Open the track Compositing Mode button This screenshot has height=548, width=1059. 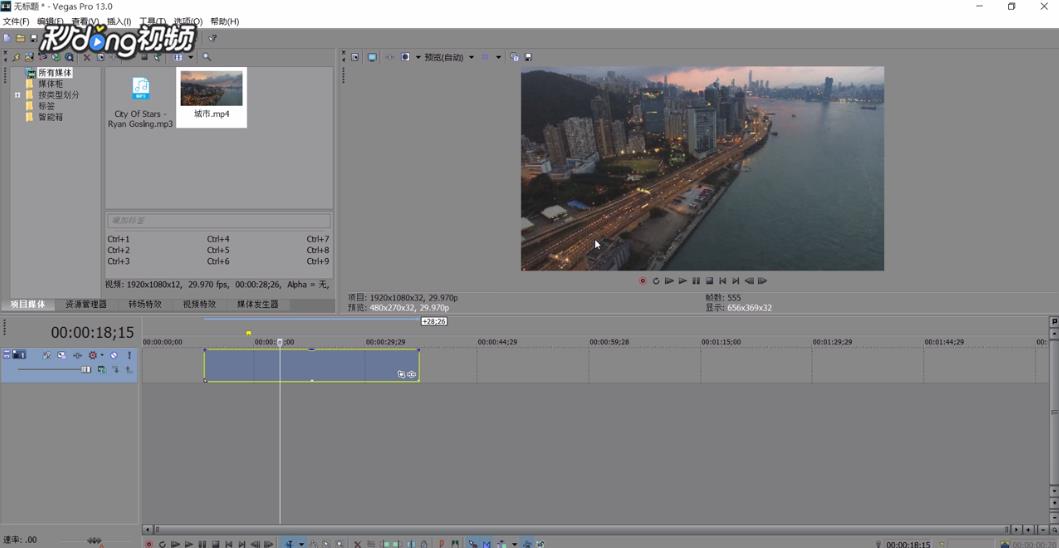coord(101,370)
